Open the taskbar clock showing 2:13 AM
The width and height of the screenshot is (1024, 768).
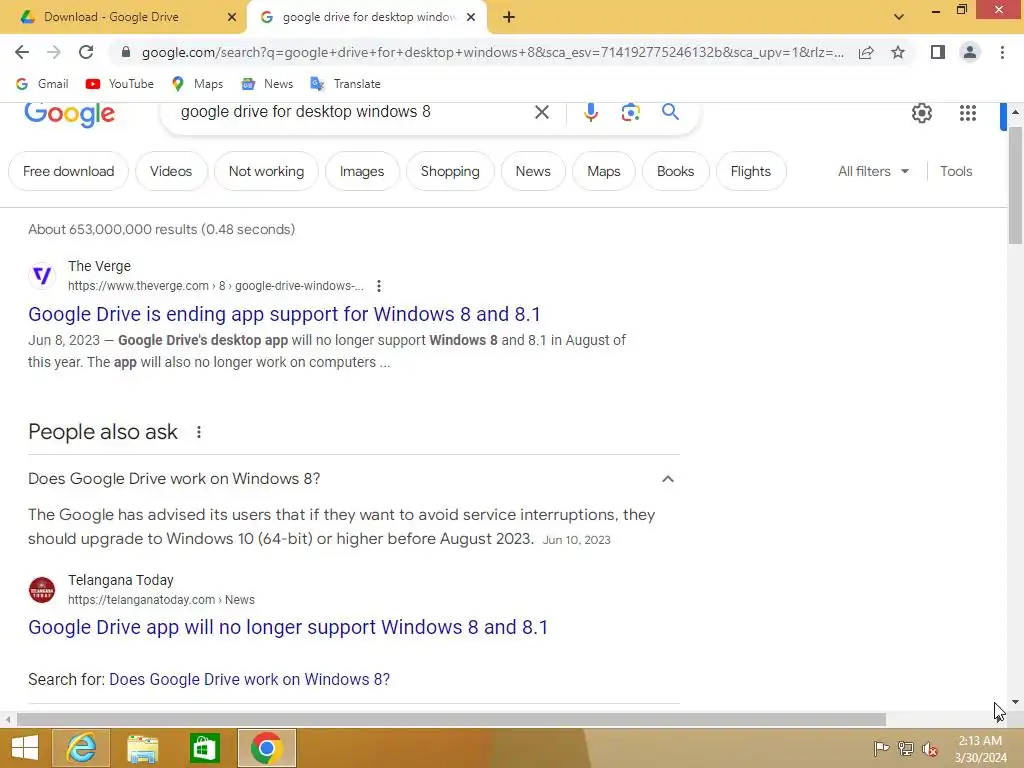click(x=980, y=749)
